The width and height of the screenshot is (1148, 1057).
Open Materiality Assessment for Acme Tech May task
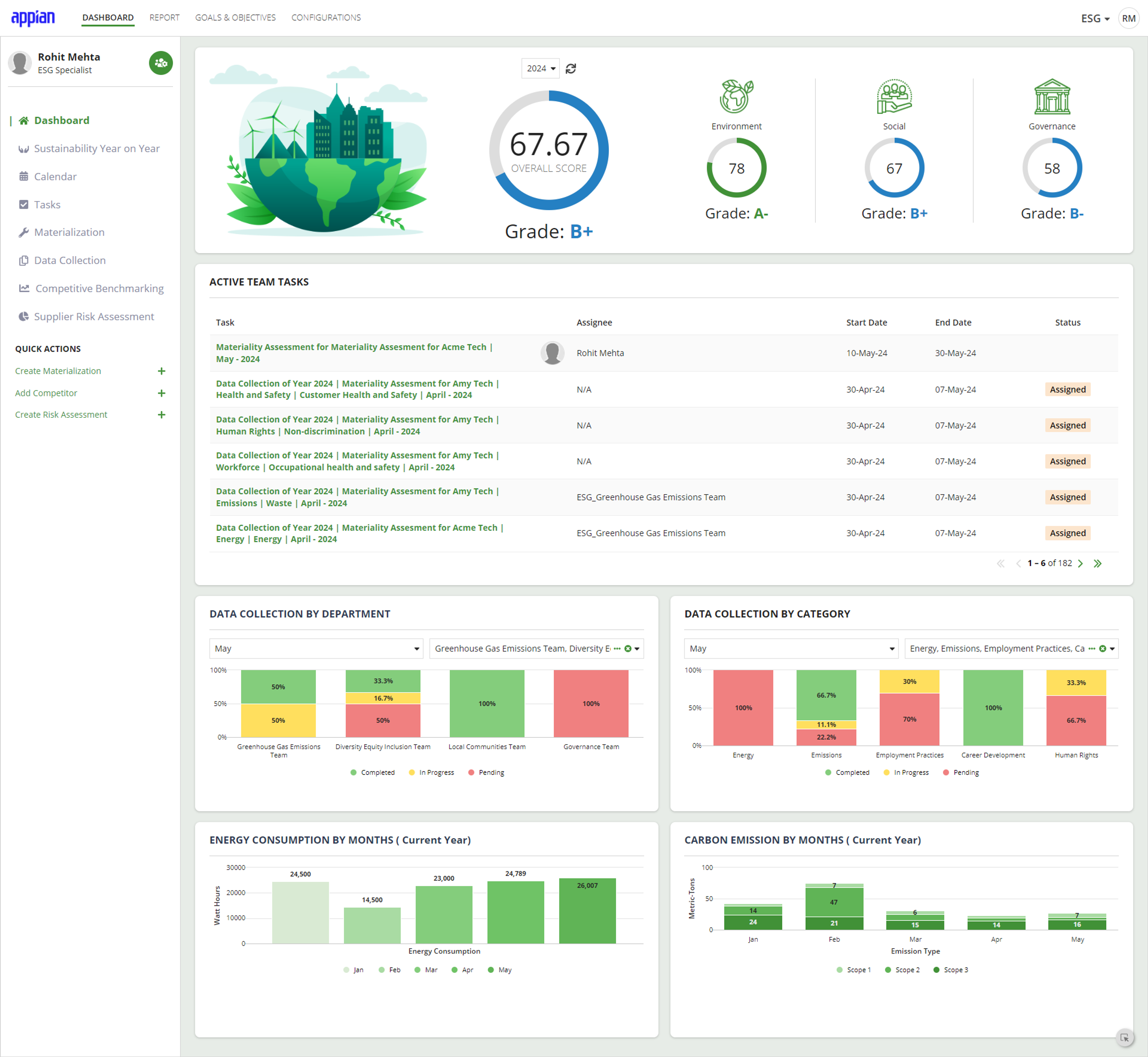click(354, 353)
